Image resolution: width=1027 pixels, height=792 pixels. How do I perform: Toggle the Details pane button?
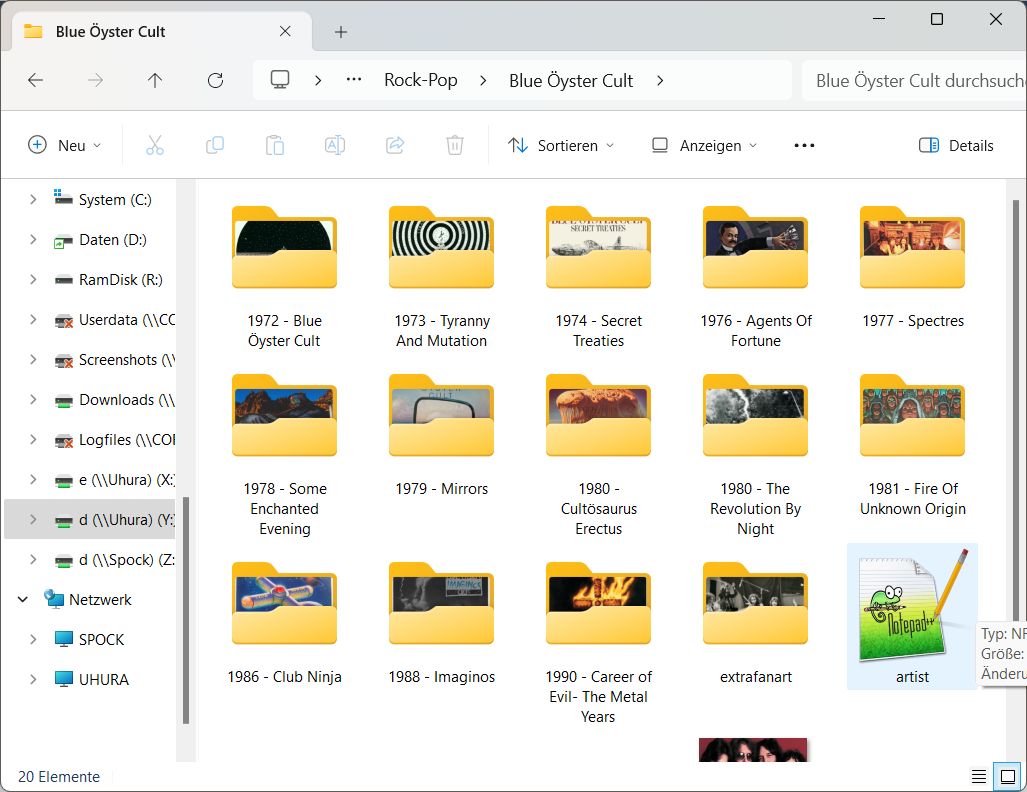pos(956,145)
